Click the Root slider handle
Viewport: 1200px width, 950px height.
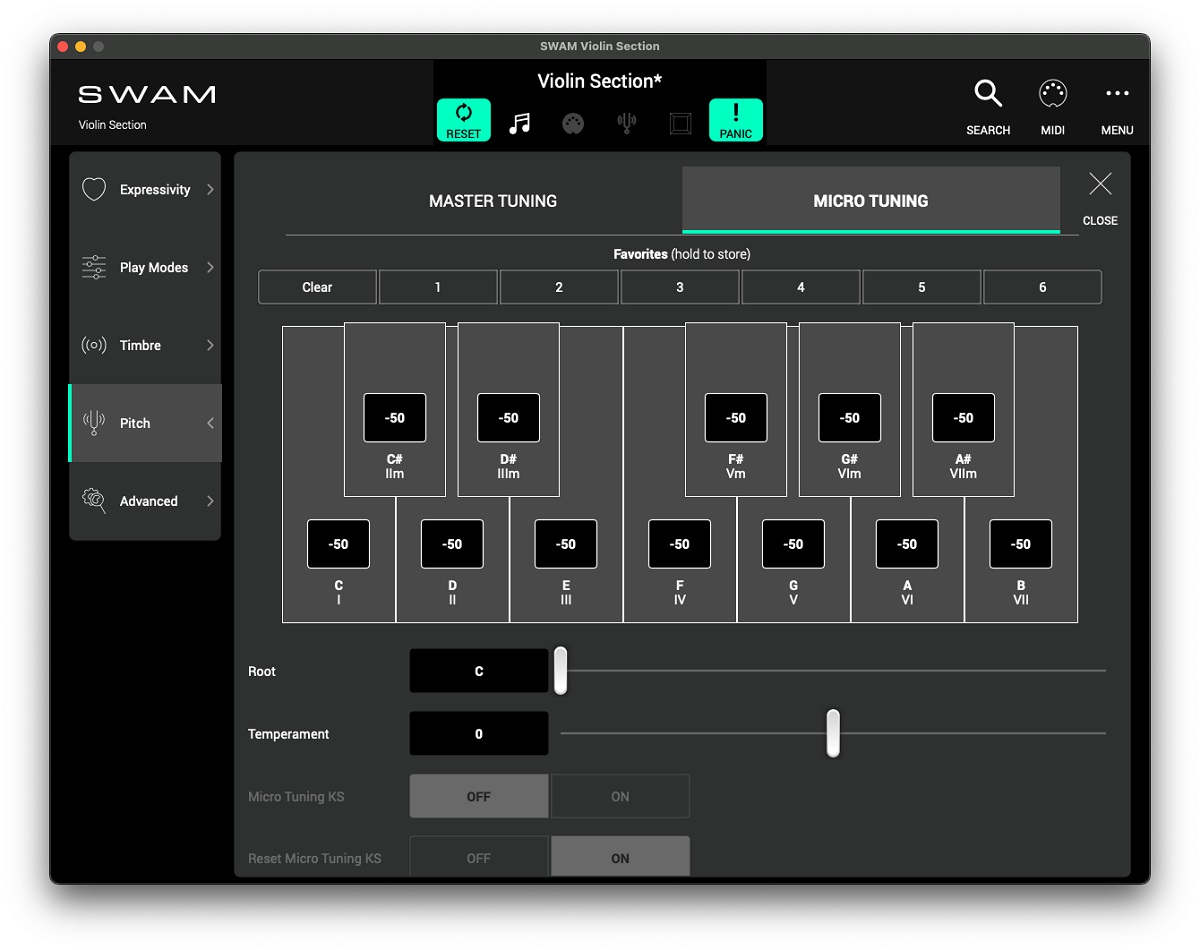tap(561, 670)
